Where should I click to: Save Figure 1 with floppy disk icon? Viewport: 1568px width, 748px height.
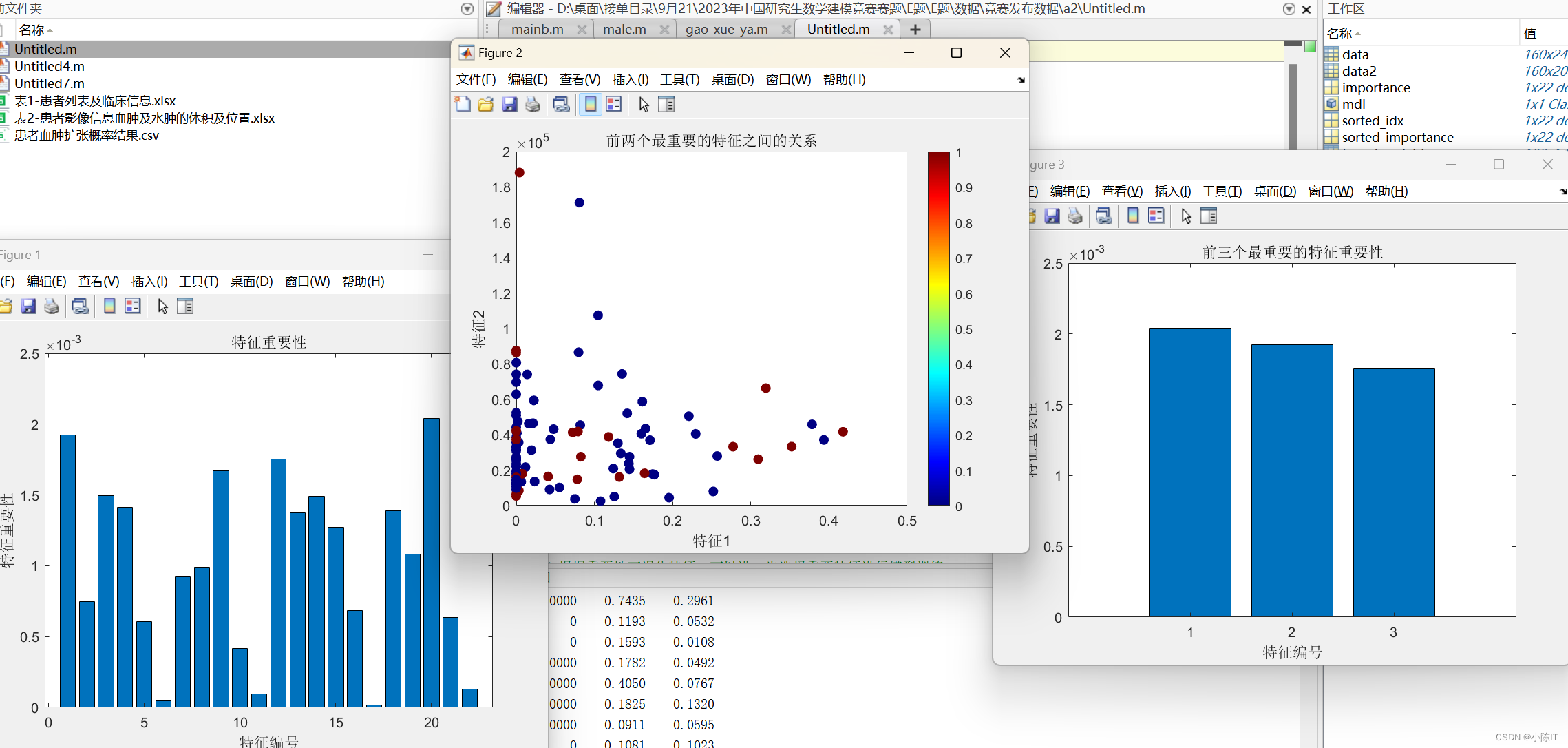(x=28, y=307)
